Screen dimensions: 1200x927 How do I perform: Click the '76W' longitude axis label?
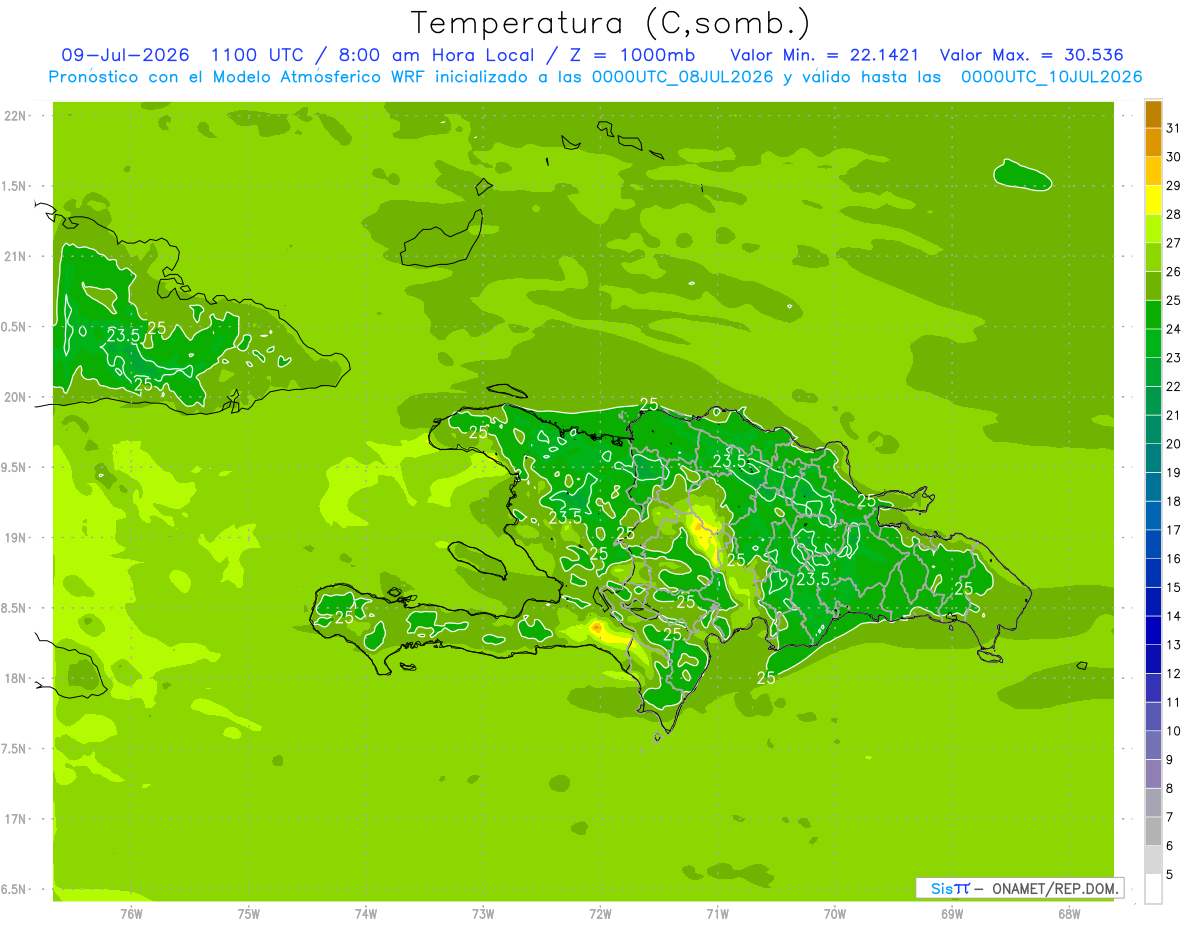[x=131, y=913]
